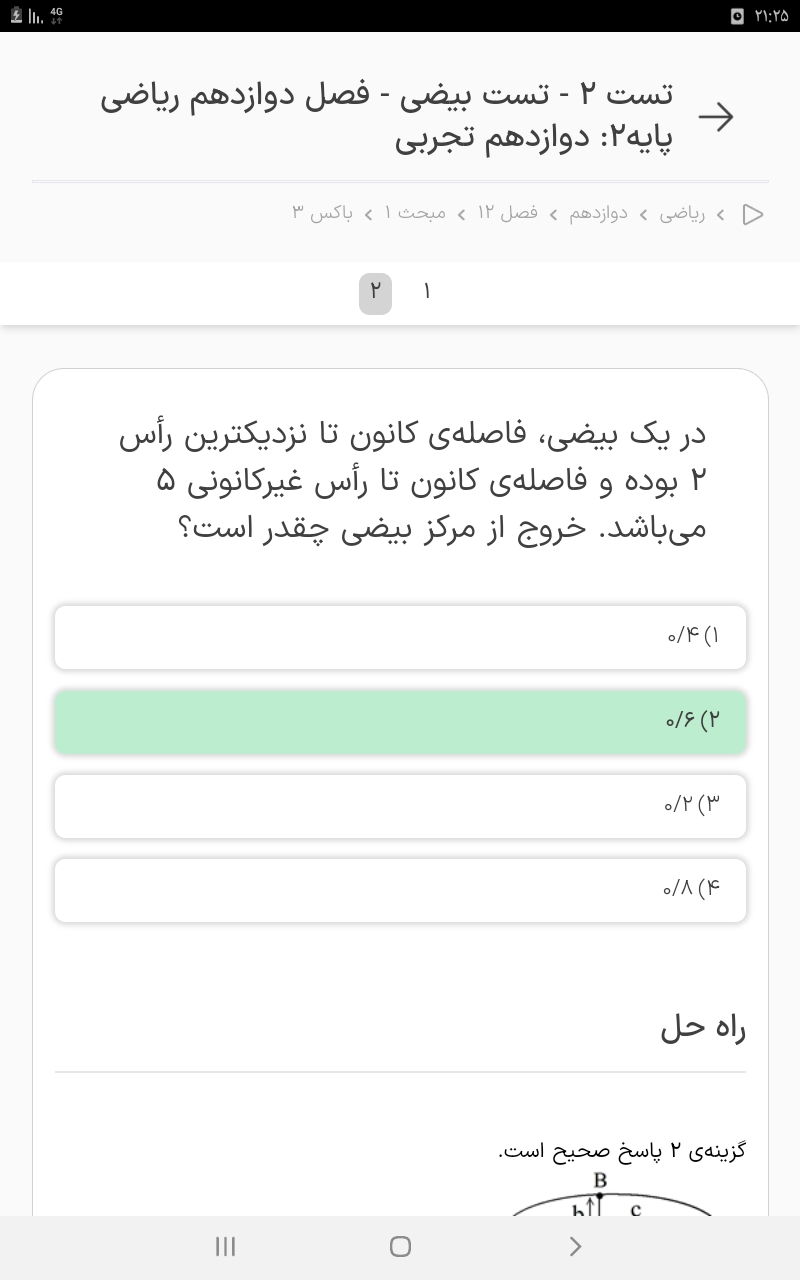Open the باکس ۳ breadcrumb link
This screenshot has height=1280, width=800.
322,213
